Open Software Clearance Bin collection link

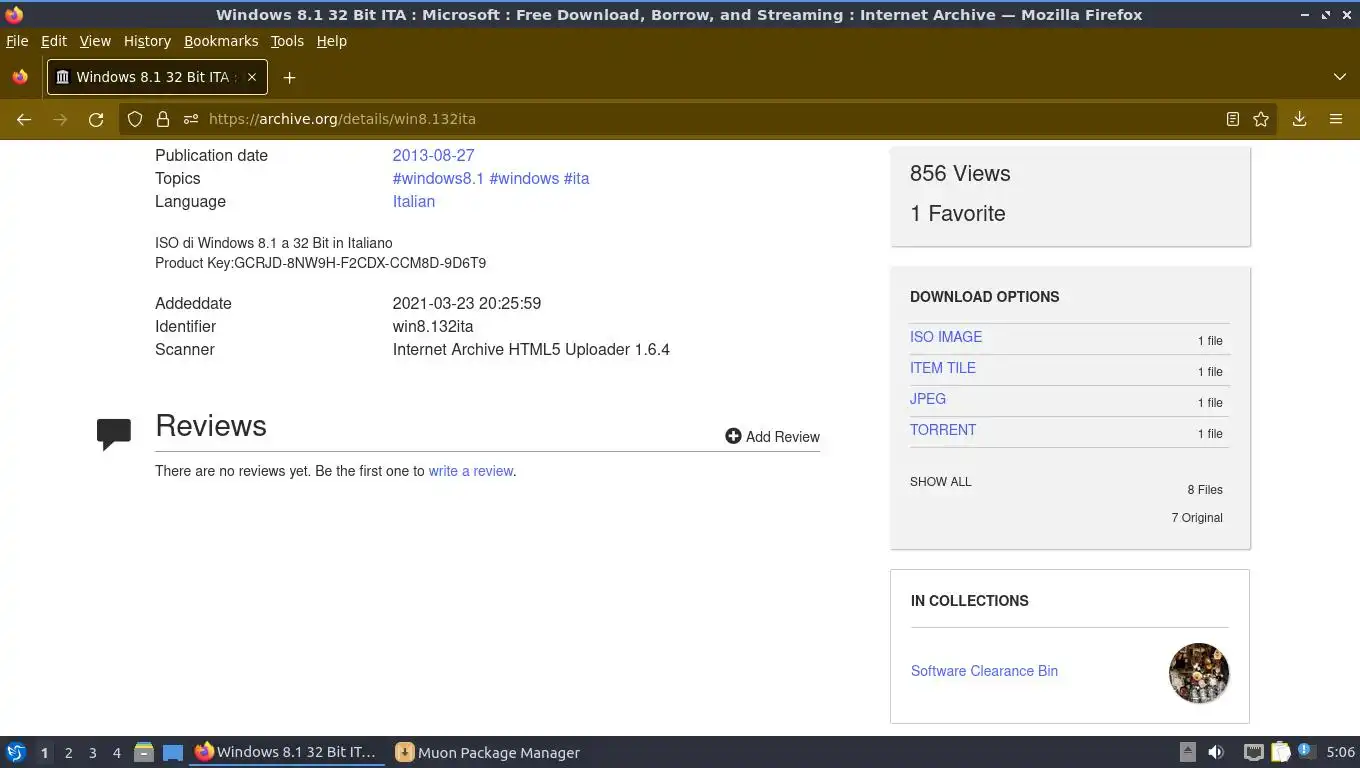tap(984, 671)
